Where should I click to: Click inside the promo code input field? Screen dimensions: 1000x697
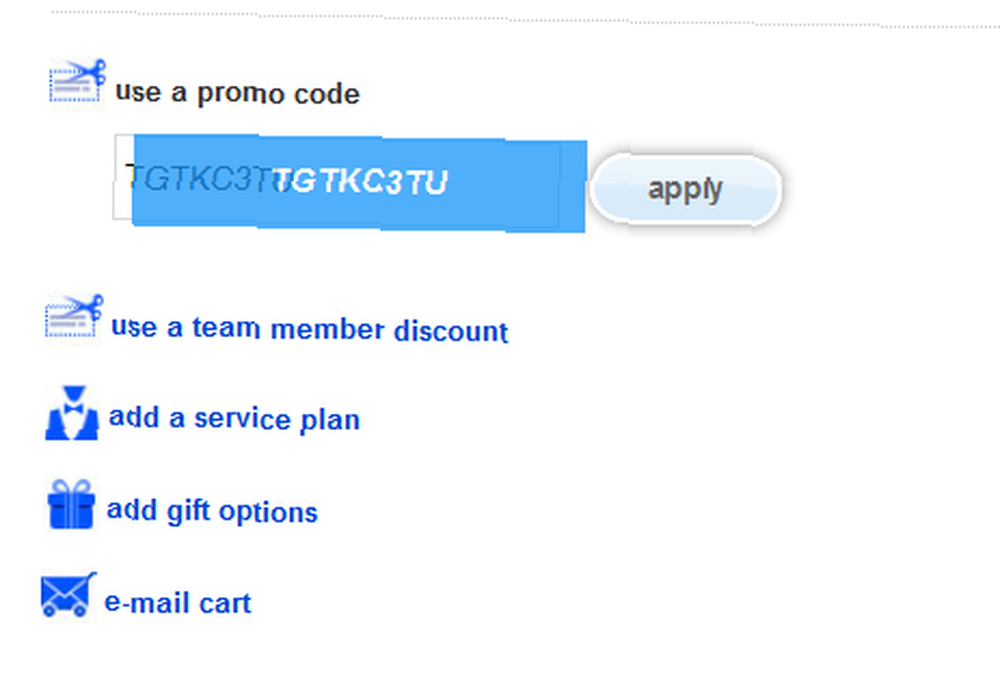pyautogui.click(x=349, y=182)
